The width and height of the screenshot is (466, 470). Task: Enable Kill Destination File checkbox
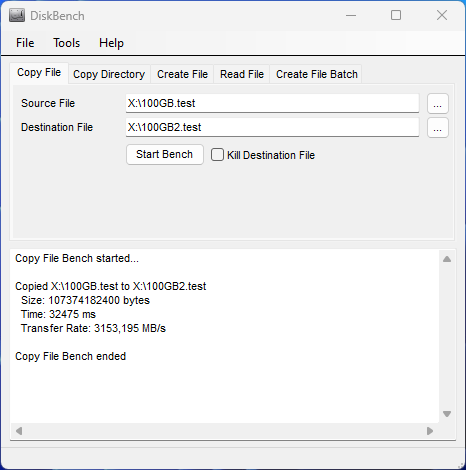(x=217, y=155)
